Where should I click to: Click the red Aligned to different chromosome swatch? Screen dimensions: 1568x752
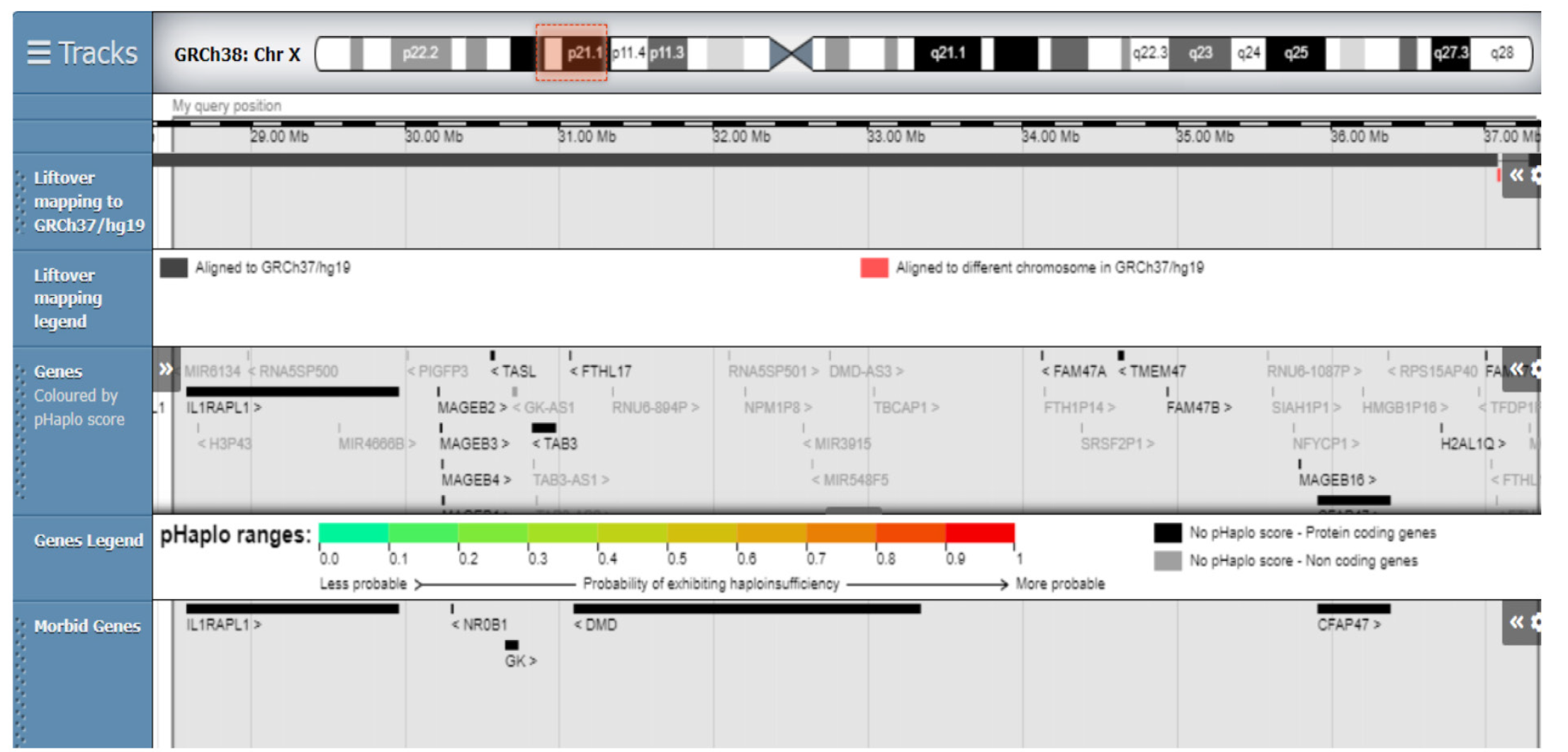874,268
